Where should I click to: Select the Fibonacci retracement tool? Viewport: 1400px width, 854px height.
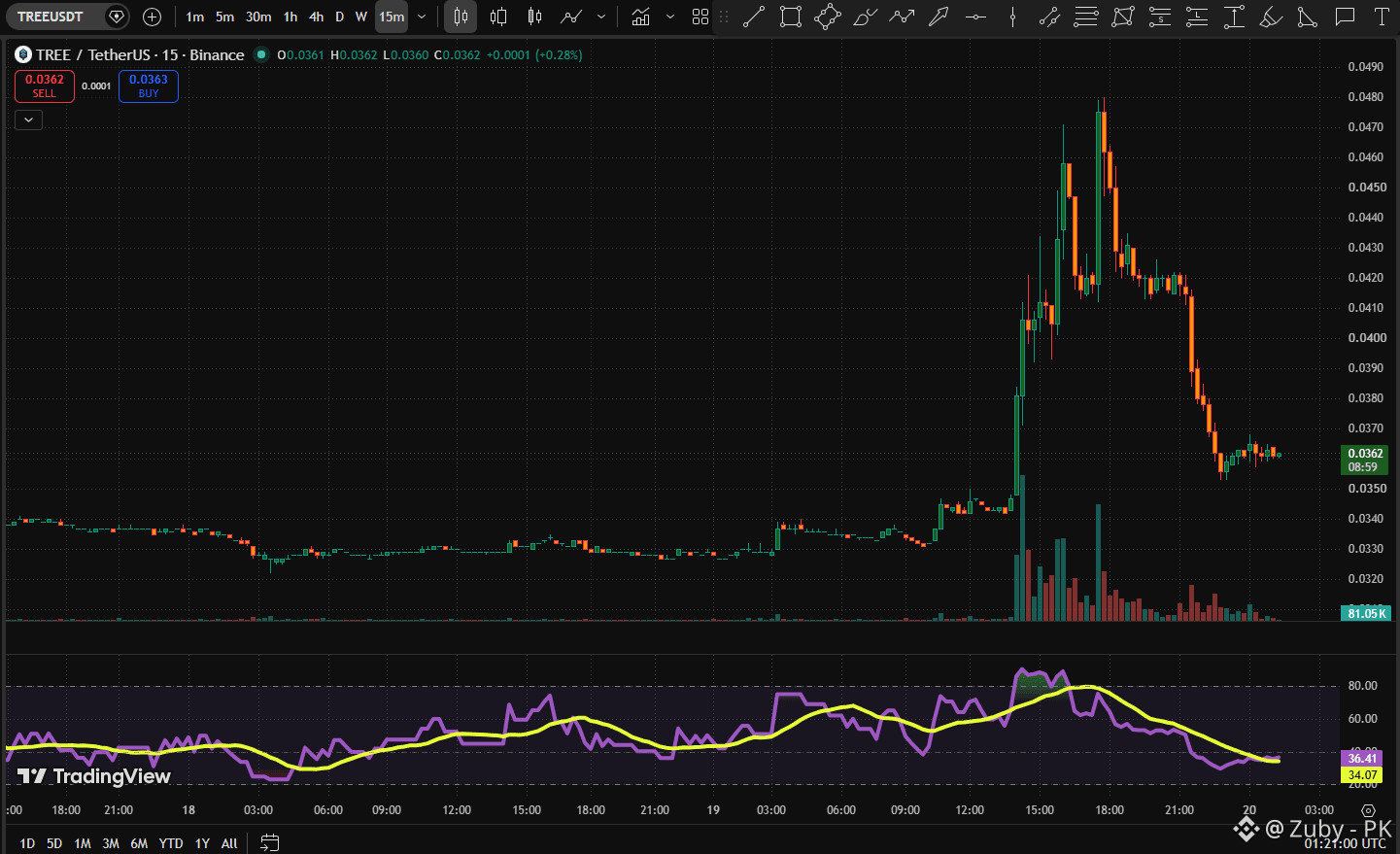tap(1086, 17)
